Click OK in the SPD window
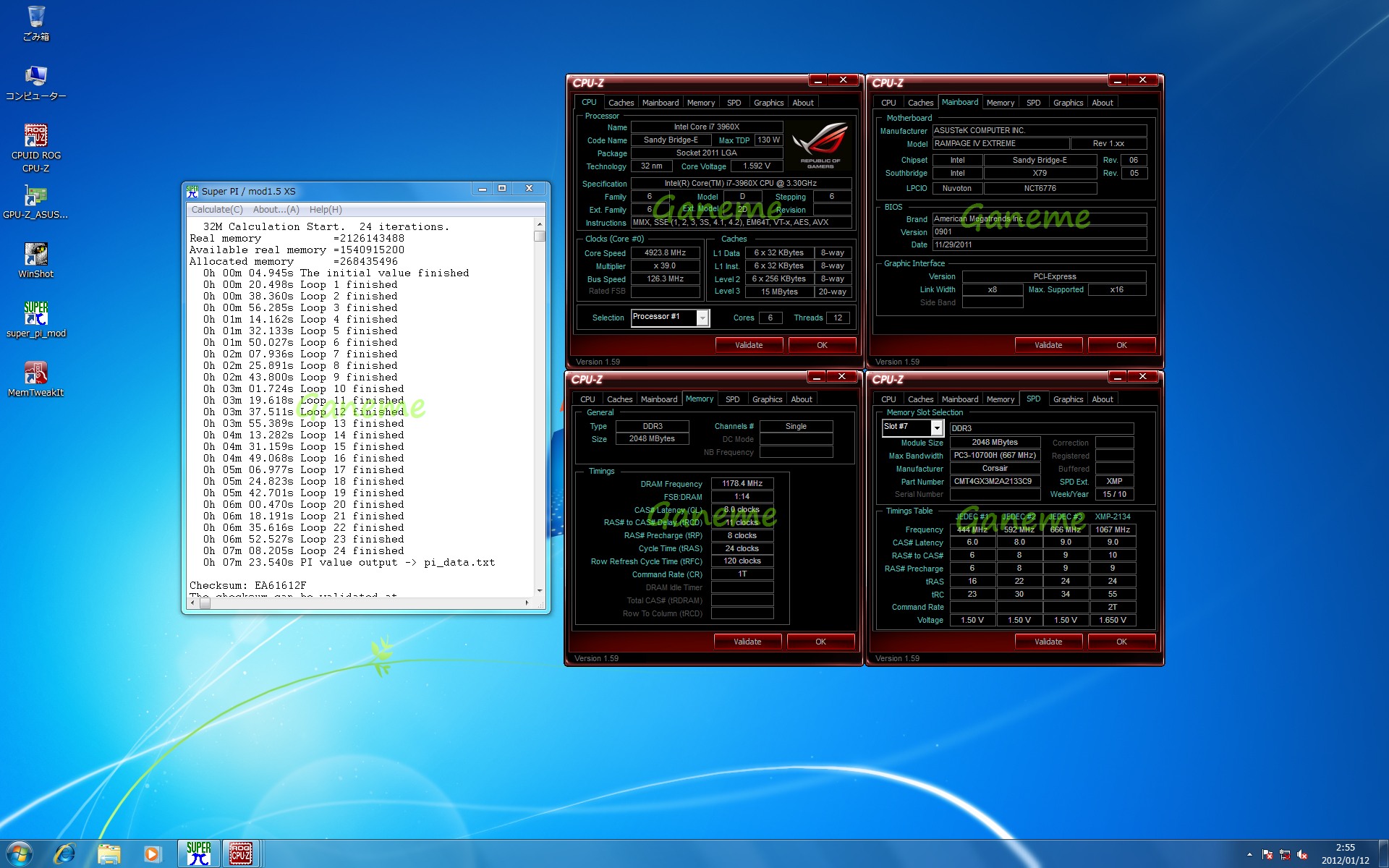The height and width of the screenshot is (868, 1389). [1121, 642]
